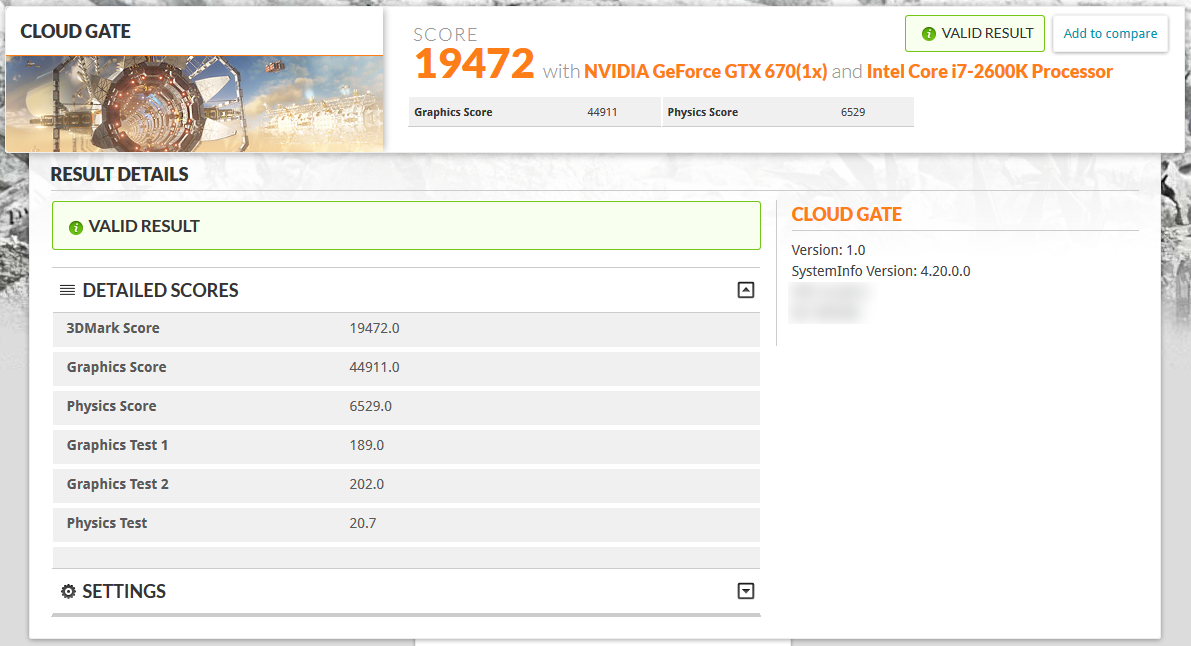
Task: Select the 44911.0 value
Action: [x=374, y=367]
